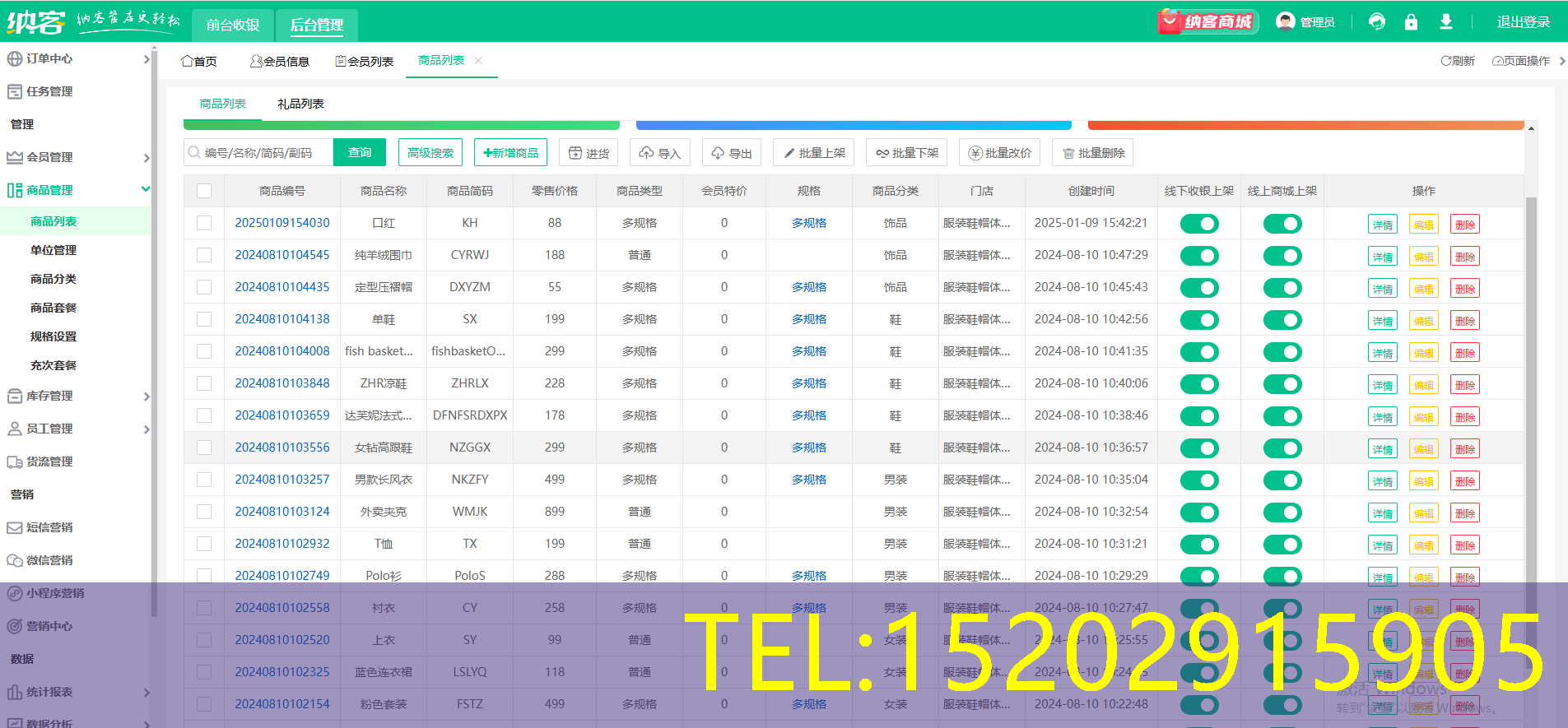Image resolution: width=1568 pixels, height=728 pixels.
Task: Click the 货流管理 truck icon
Action: click(x=14, y=461)
